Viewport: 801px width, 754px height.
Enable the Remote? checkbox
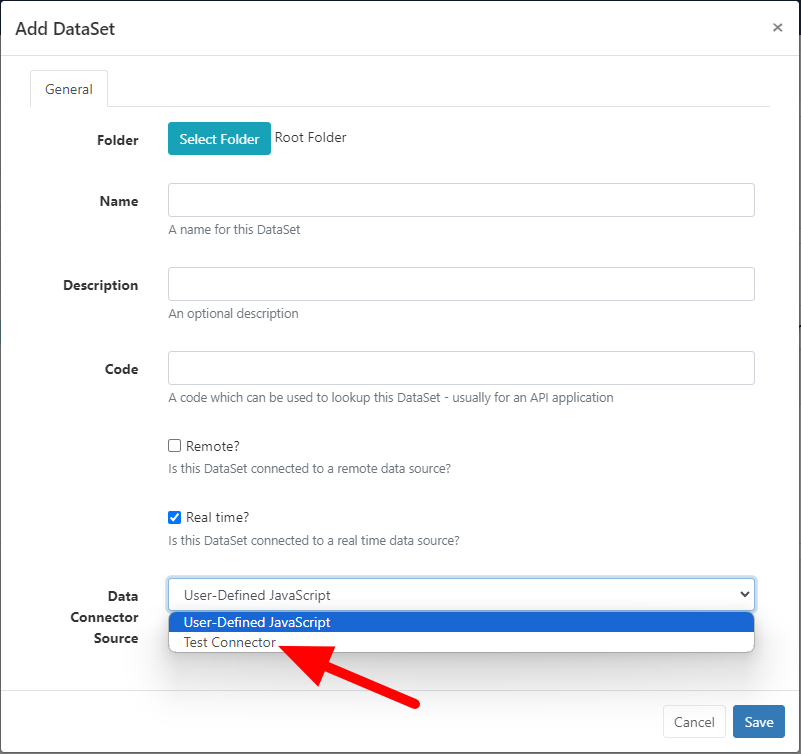(x=175, y=446)
